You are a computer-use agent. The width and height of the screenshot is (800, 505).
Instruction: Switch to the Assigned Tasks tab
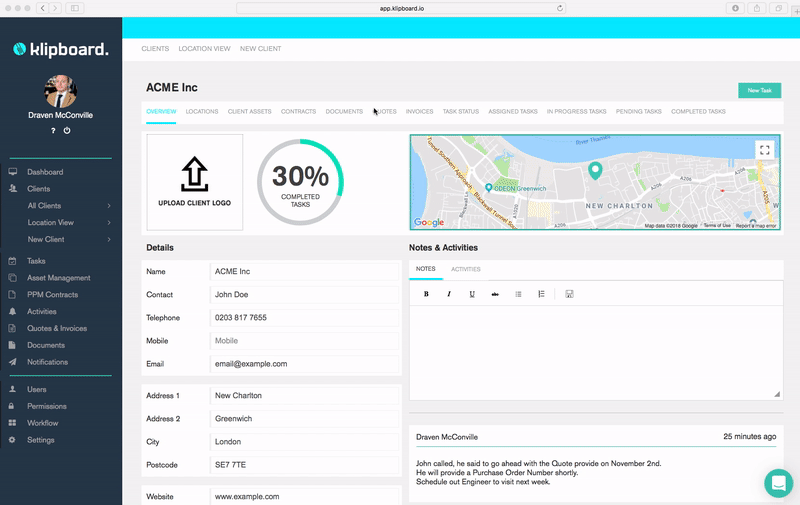click(x=513, y=111)
